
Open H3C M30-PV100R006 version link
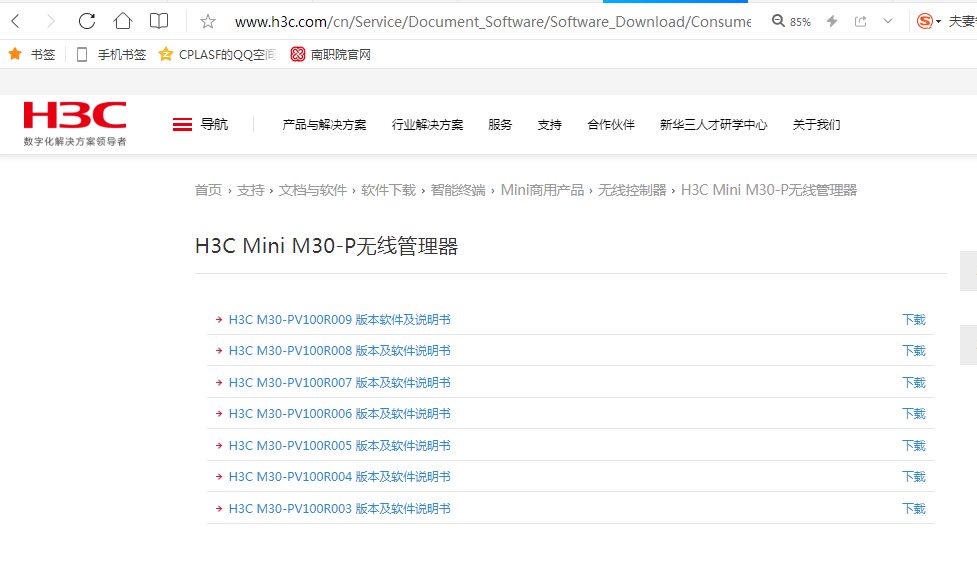coord(340,414)
